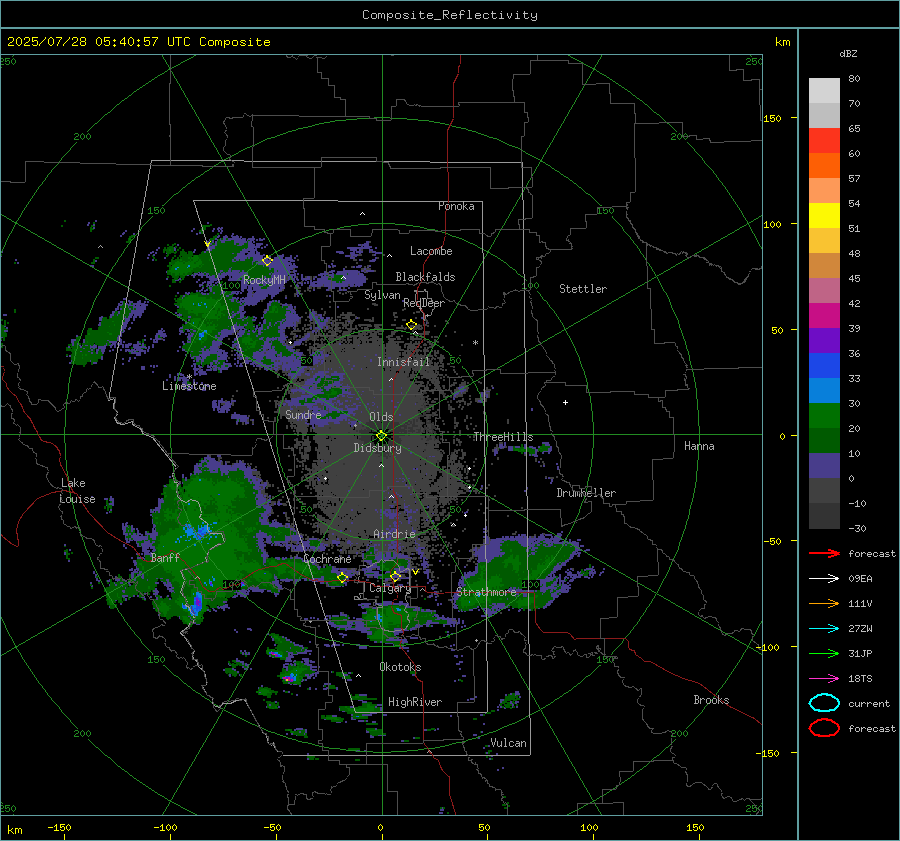
Task: Click the yellow diamond marker at radar center near Didsbury
Action: (x=381, y=436)
